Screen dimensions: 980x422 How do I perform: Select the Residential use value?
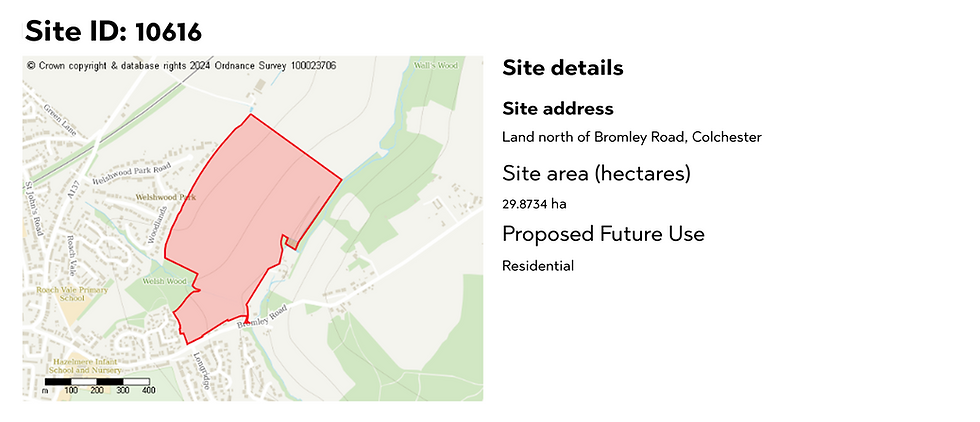[538, 266]
